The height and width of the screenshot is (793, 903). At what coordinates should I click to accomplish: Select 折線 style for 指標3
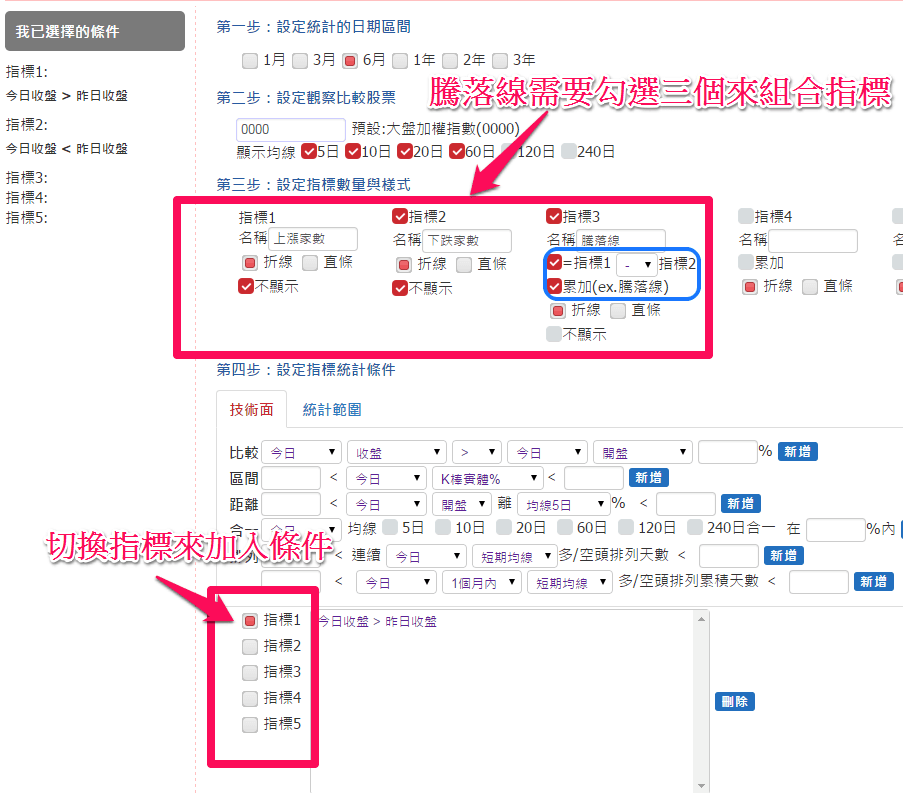pos(557,312)
